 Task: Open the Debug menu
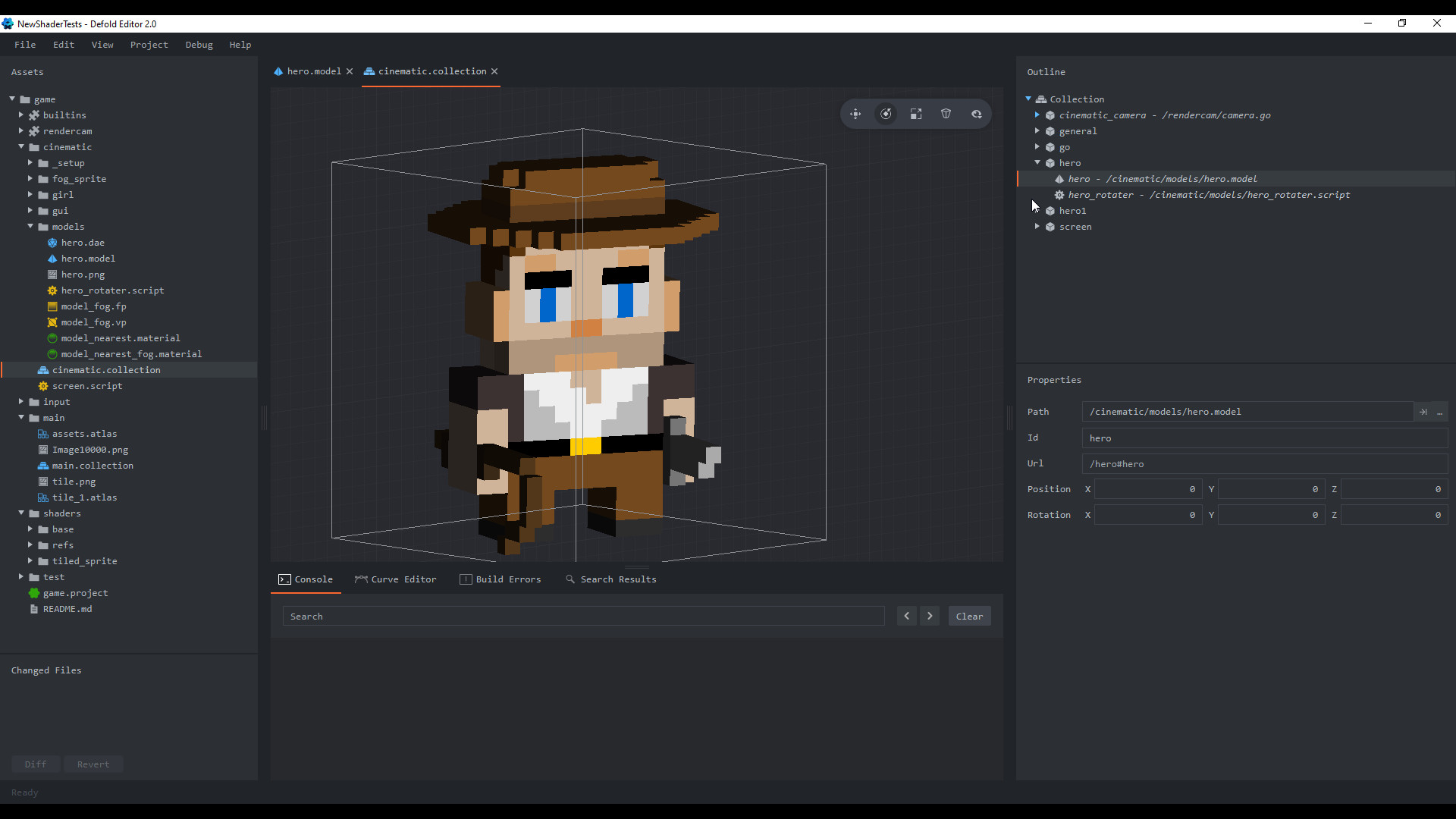(199, 44)
